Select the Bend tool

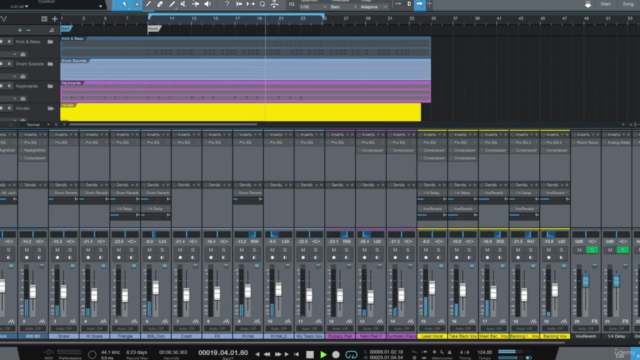196,4
